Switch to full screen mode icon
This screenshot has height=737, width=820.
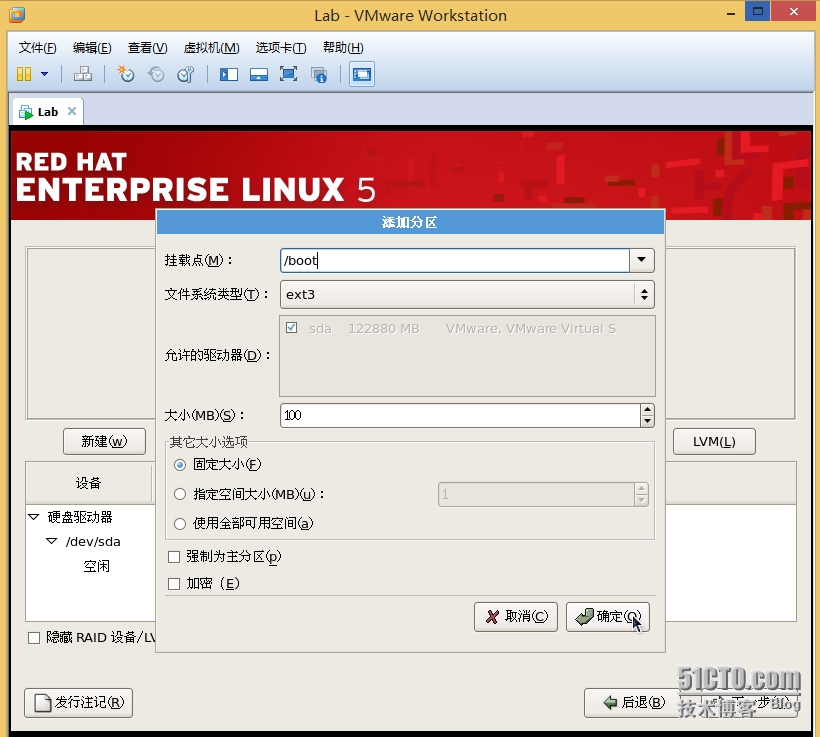click(x=289, y=74)
